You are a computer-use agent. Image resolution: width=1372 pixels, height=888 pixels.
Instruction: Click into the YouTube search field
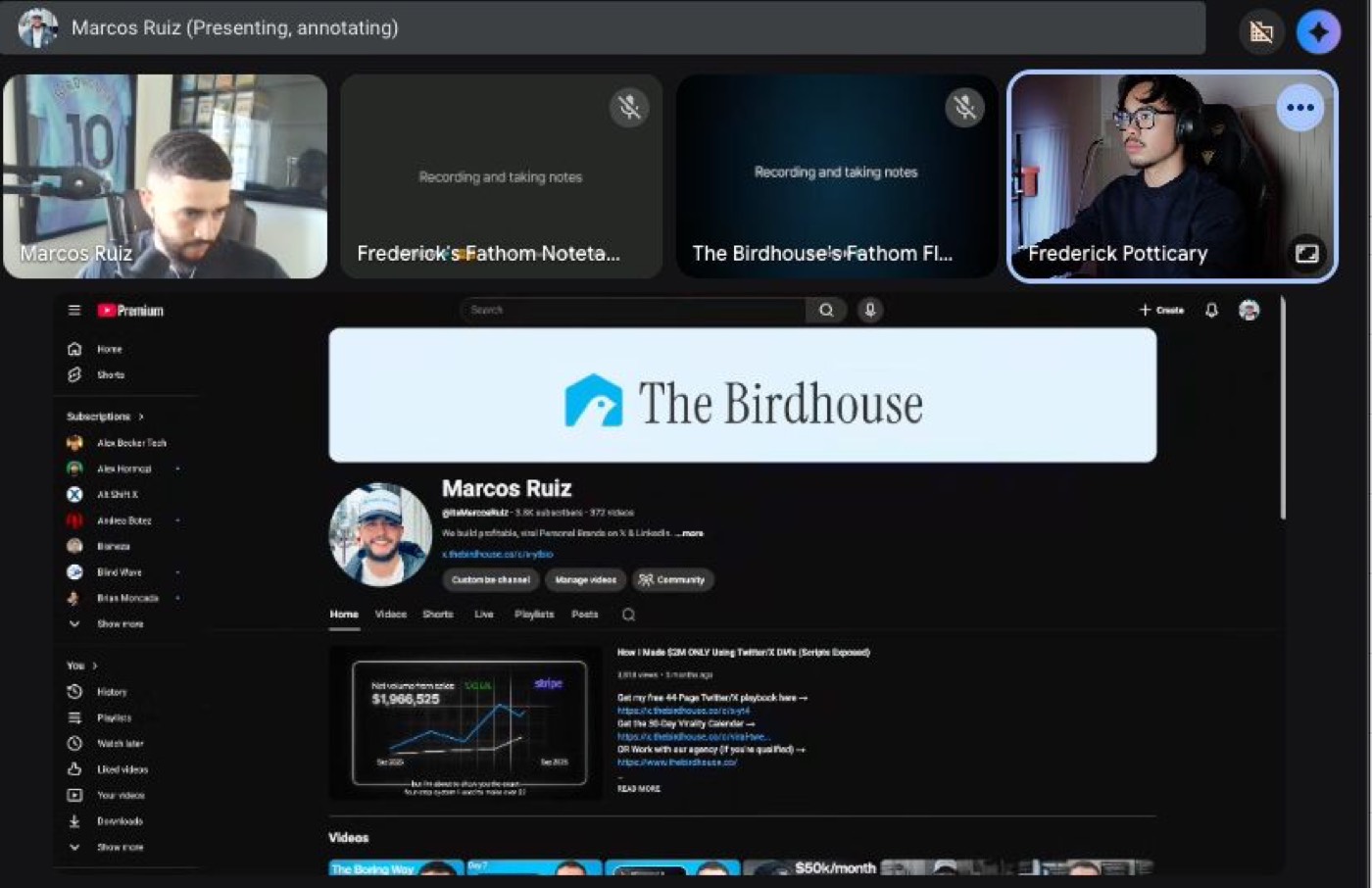coord(633,310)
